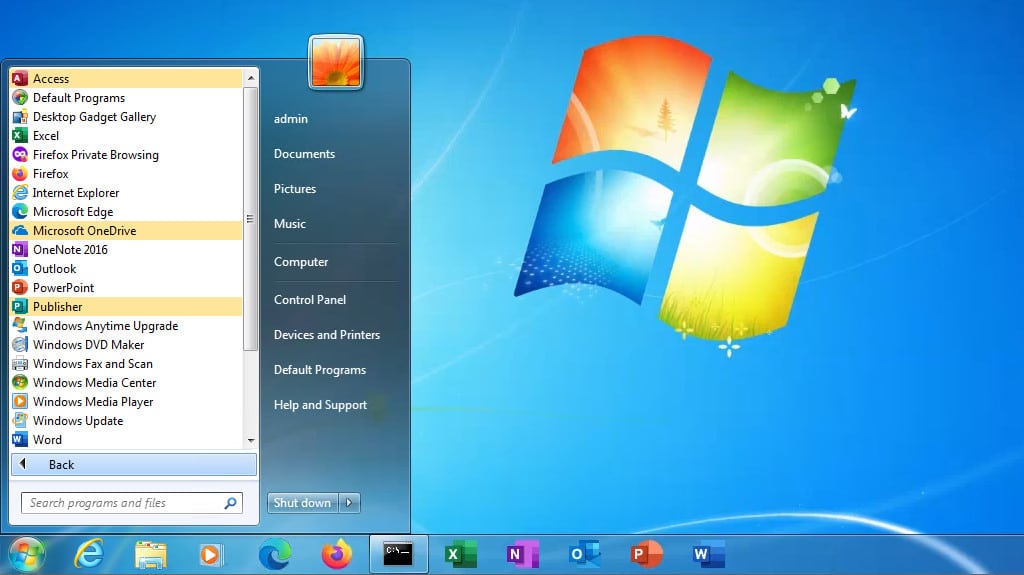Open Documents from Start menu
Viewport: 1024px width, 575px height.
tap(304, 154)
